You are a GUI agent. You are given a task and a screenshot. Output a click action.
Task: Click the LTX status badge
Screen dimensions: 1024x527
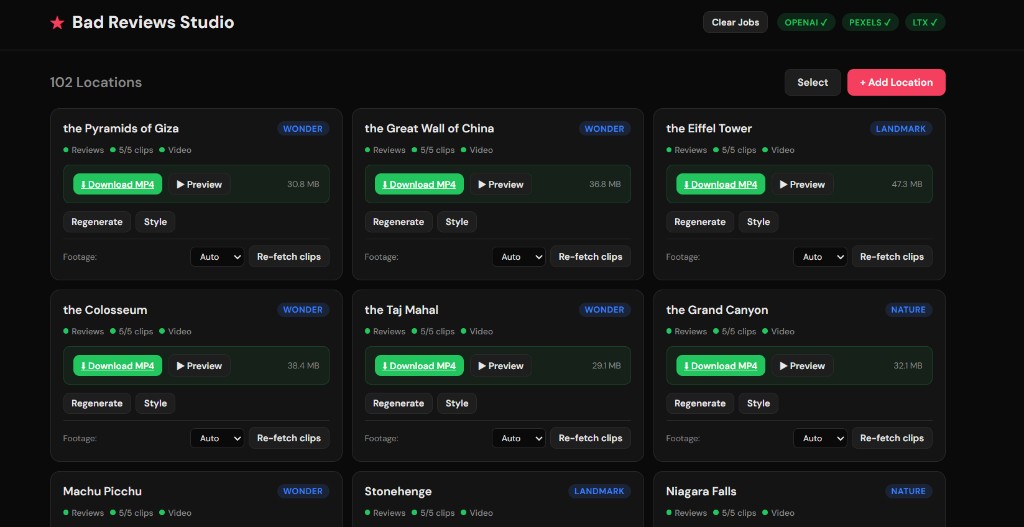tap(925, 22)
